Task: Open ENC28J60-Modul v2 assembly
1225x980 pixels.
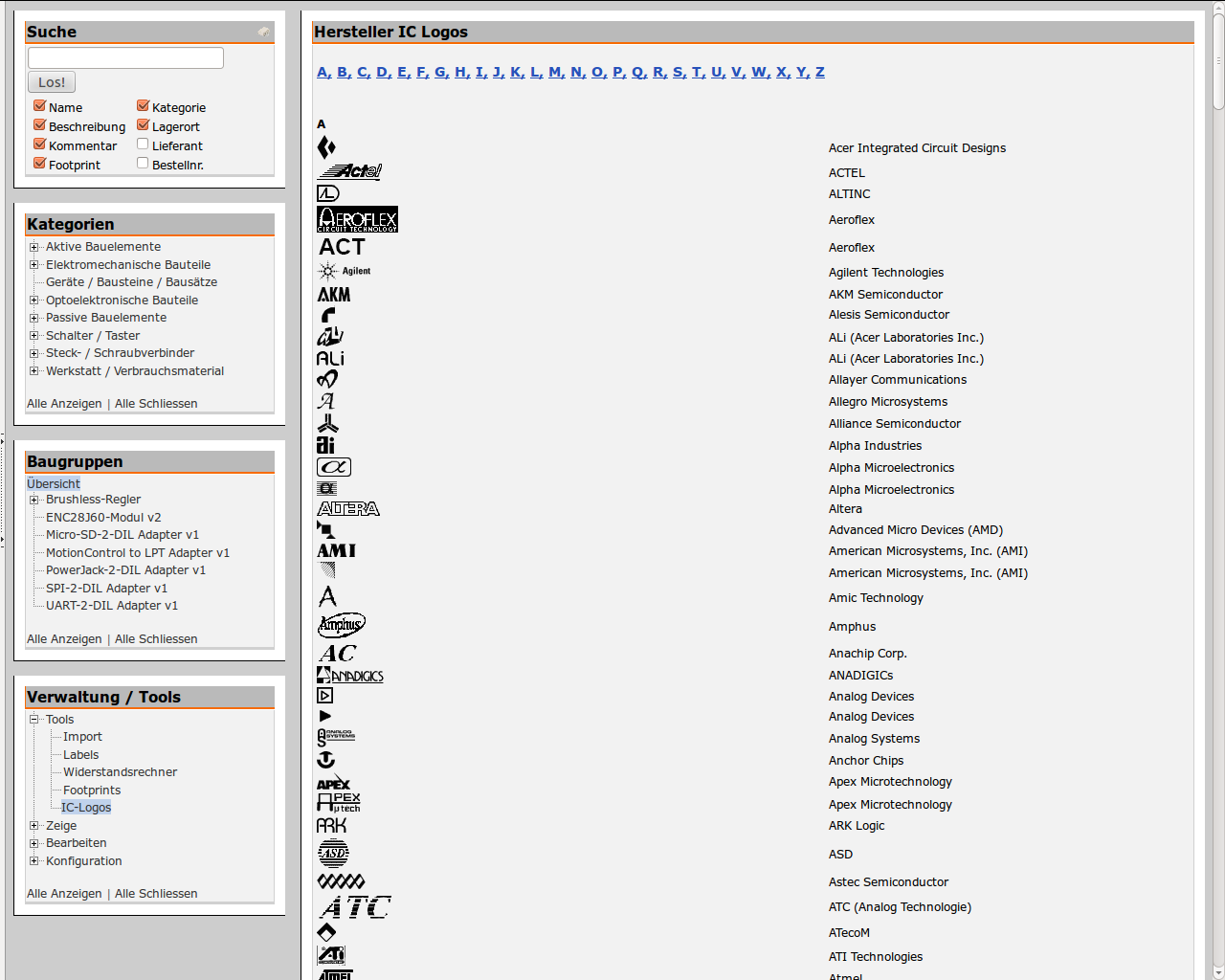Action: click(x=103, y=518)
